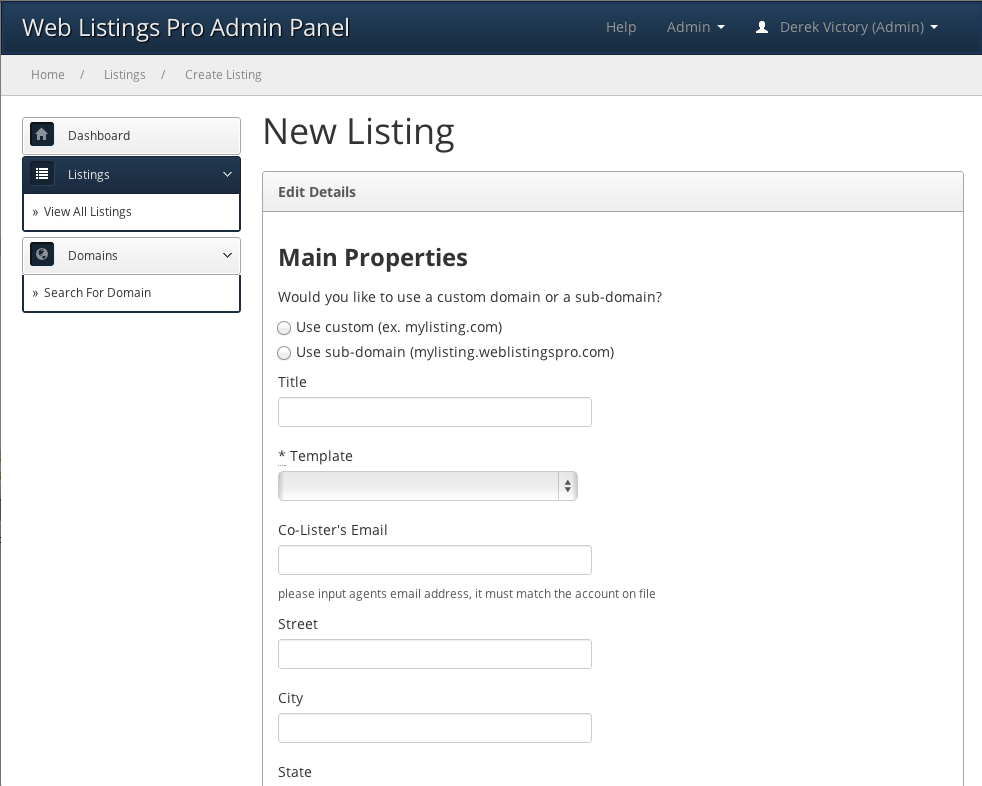
Task: Click the Domains globe icon
Action: click(41, 254)
